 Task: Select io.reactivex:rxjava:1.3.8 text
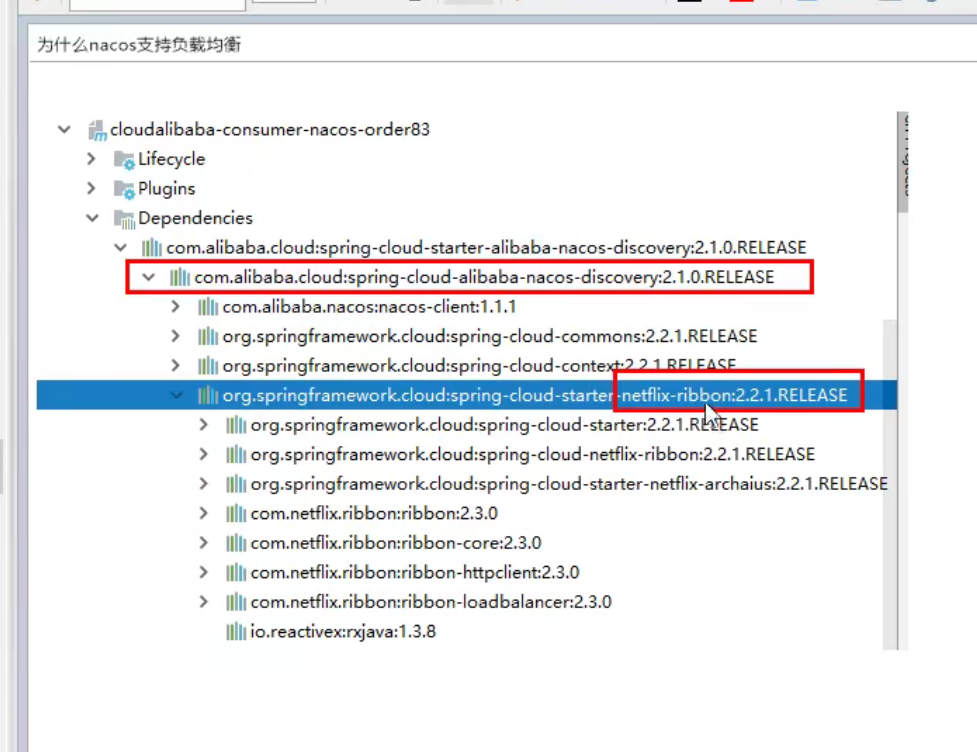(x=343, y=632)
